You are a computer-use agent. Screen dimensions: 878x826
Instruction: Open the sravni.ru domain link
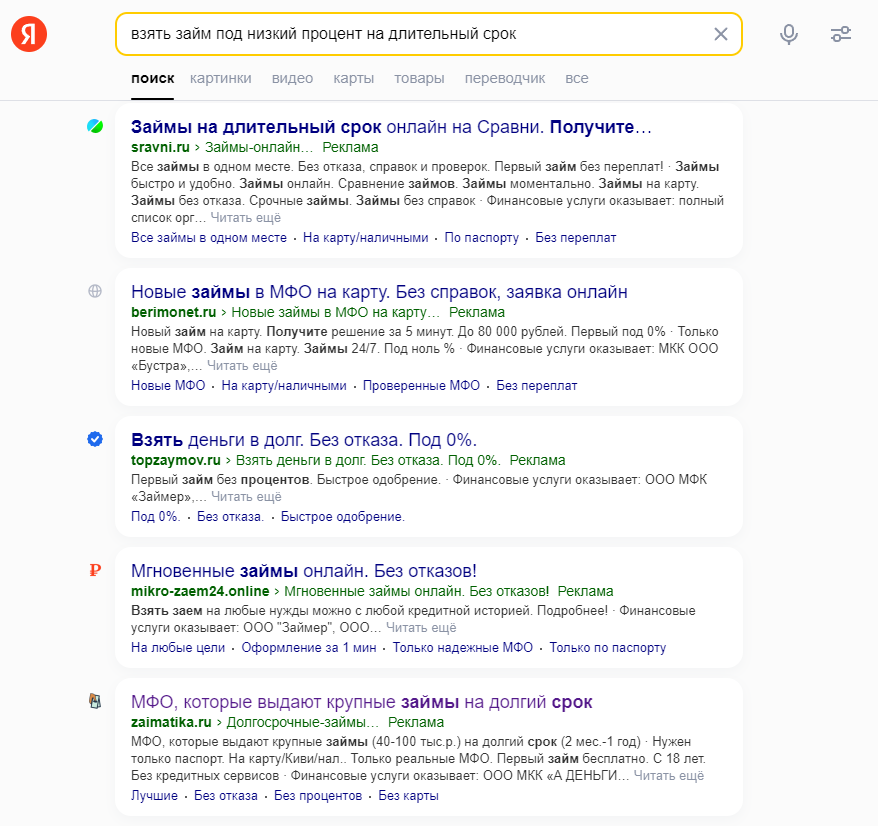pos(160,147)
